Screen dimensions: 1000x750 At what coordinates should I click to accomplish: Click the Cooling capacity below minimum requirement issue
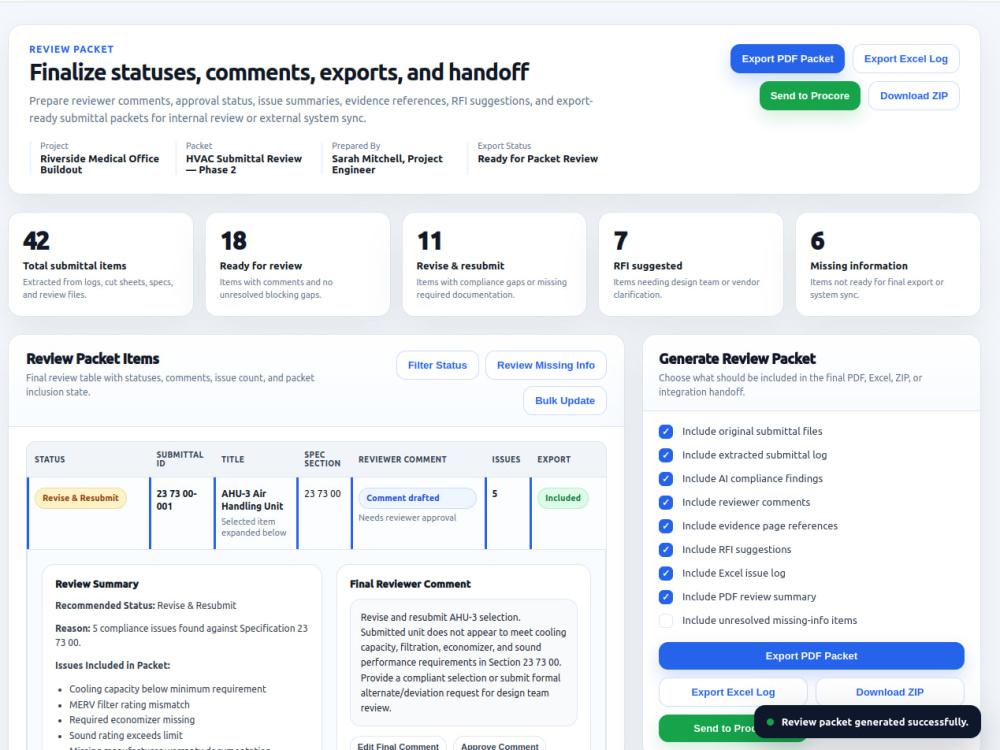pyautogui.click(x=168, y=689)
